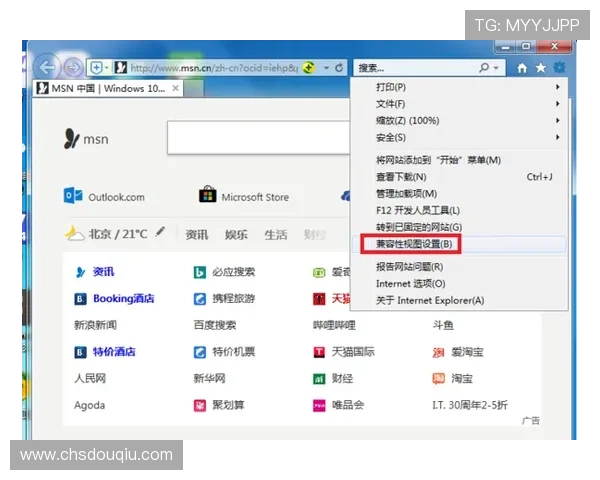Select F12 开发人员工具(L) menu item
This screenshot has height=480, width=600.
[x=459, y=211]
